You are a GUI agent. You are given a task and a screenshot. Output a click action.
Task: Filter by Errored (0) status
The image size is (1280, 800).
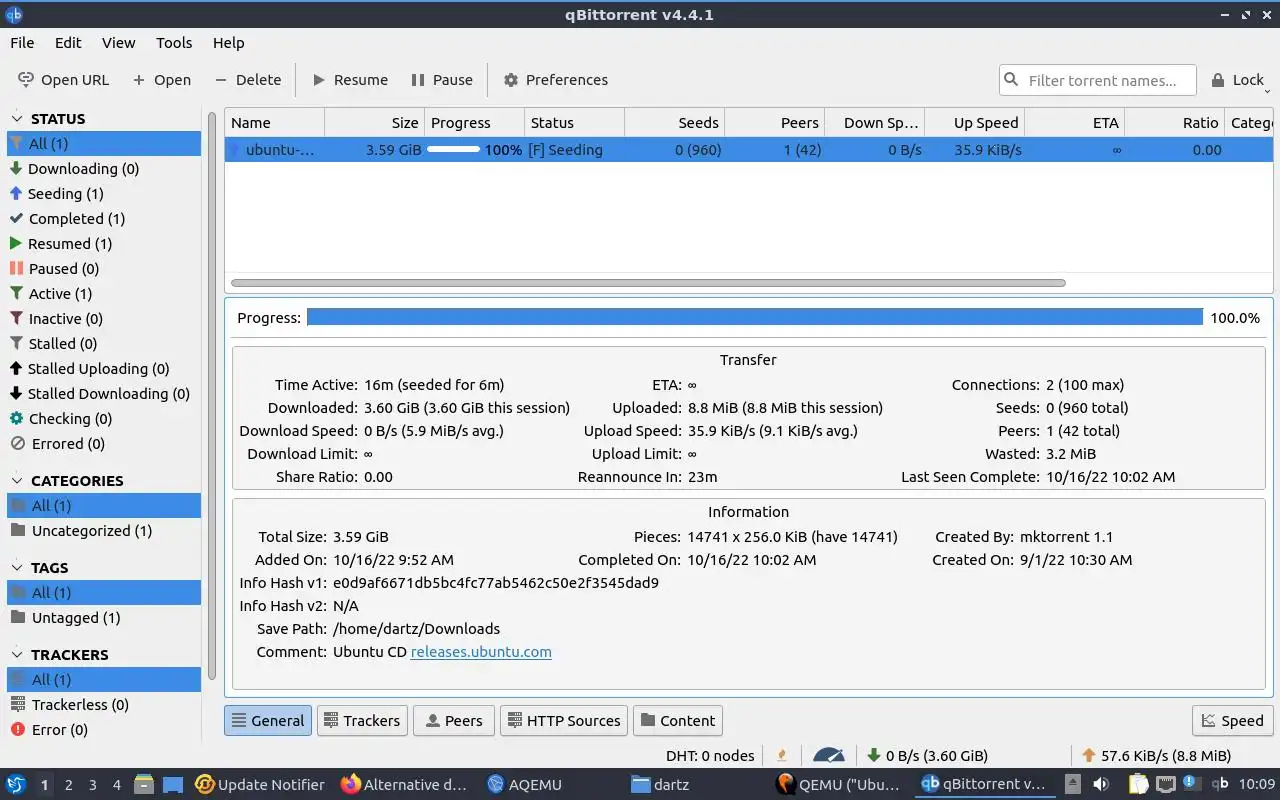click(x=104, y=444)
